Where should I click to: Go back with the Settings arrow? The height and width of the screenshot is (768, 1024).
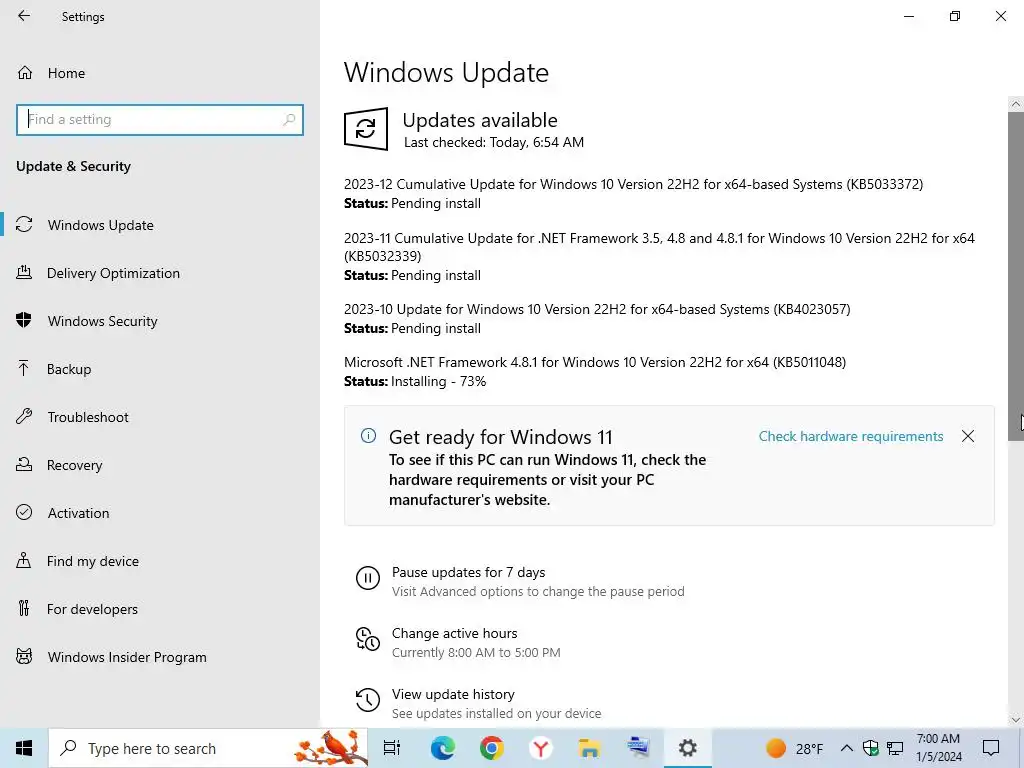(24, 16)
